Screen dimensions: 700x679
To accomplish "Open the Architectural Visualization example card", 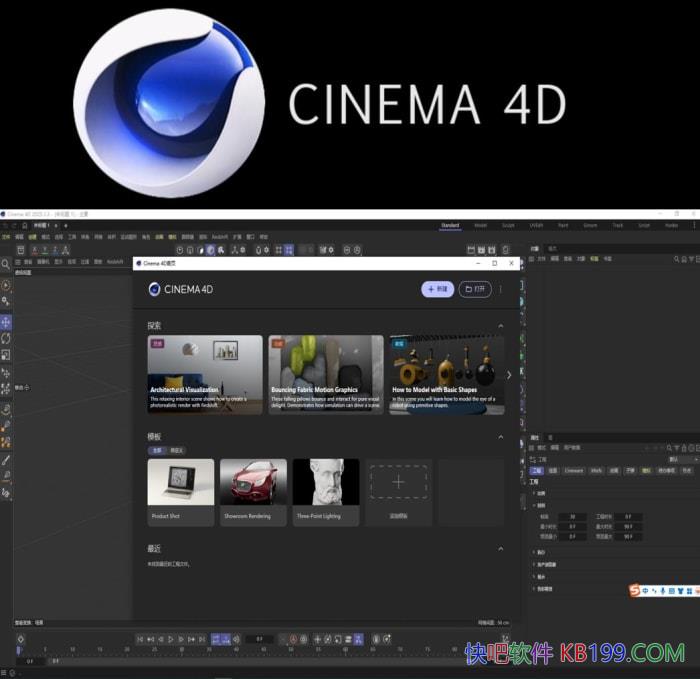I will (205, 375).
